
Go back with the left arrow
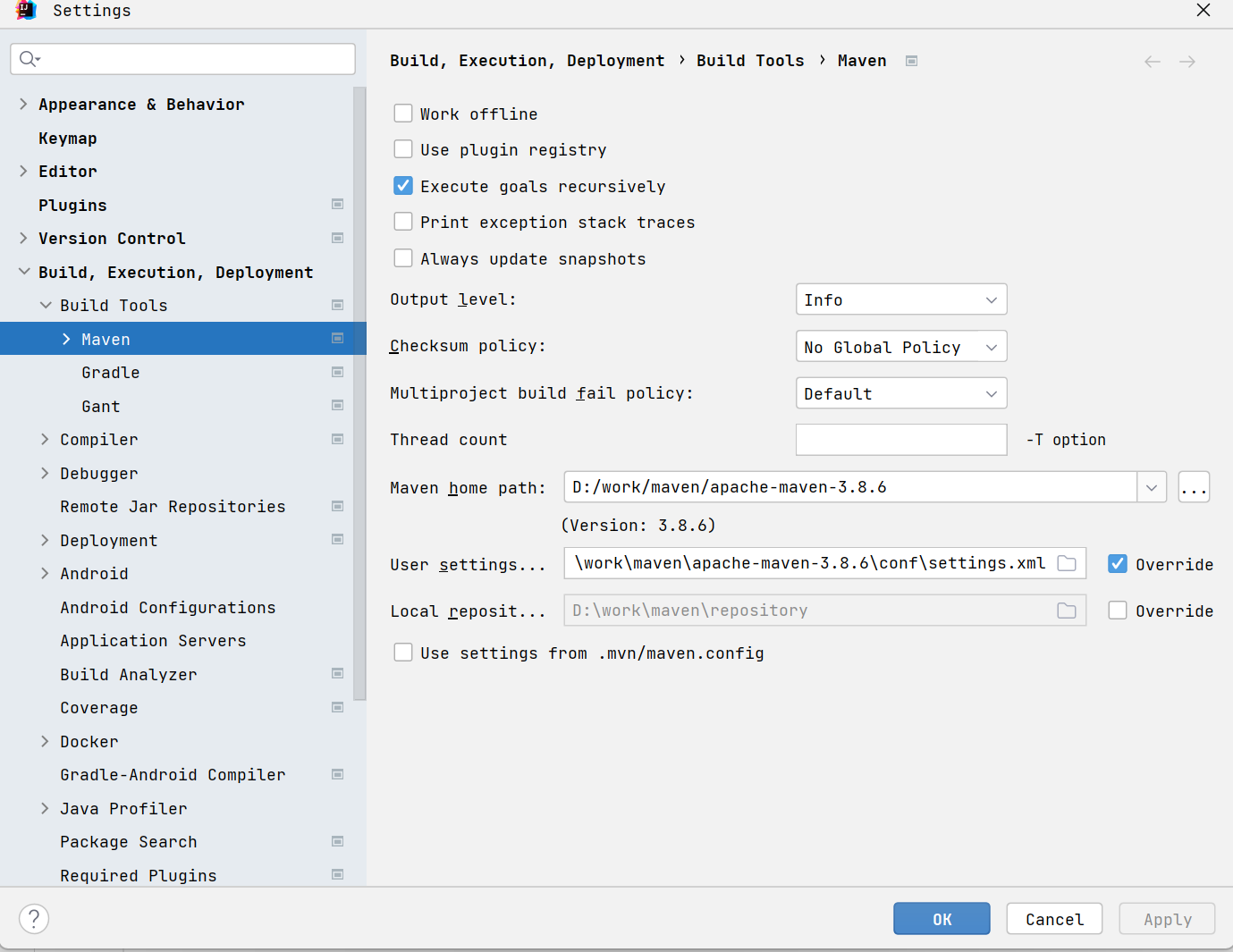(x=1153, y=62)
